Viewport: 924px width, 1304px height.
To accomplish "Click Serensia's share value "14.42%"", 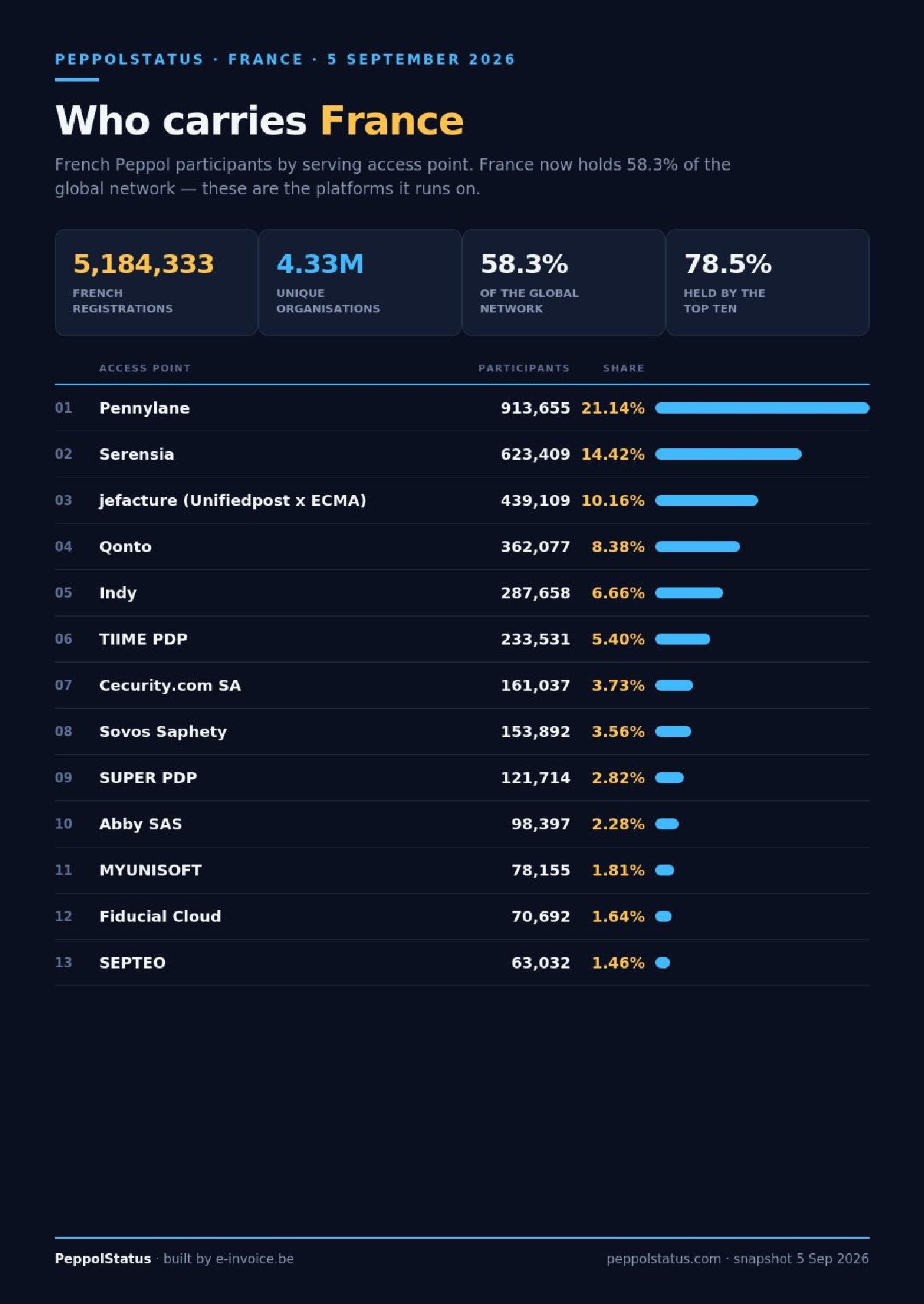I will [x=613, y=454].
